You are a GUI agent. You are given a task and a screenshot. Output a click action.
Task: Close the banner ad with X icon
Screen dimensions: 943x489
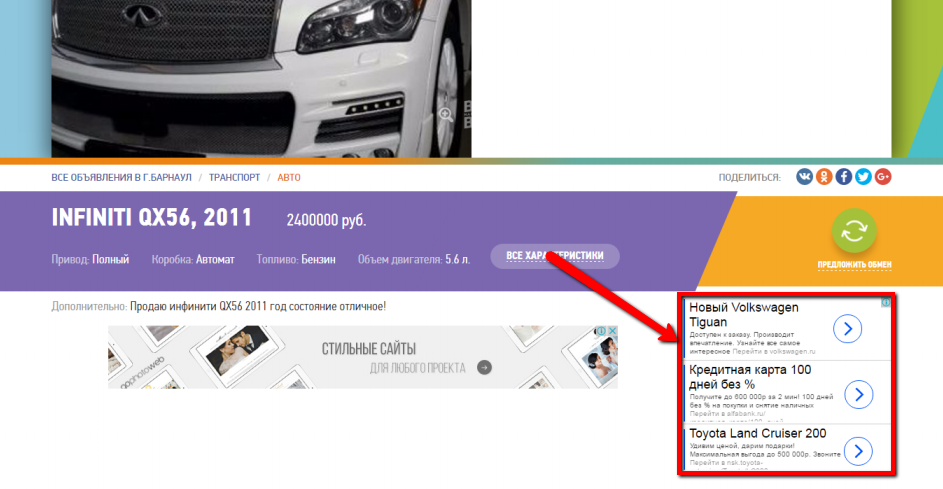click(612, 331)
